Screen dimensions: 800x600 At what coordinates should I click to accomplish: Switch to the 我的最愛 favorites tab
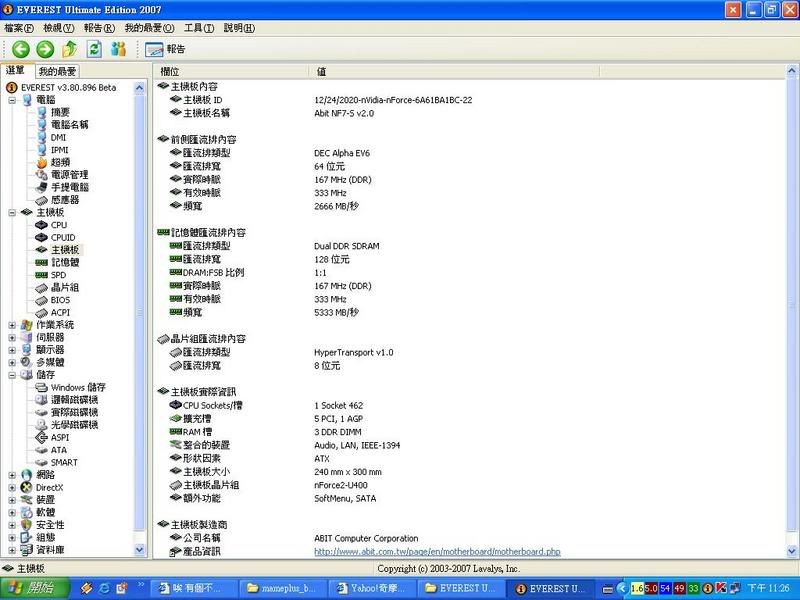click(57, 71)
